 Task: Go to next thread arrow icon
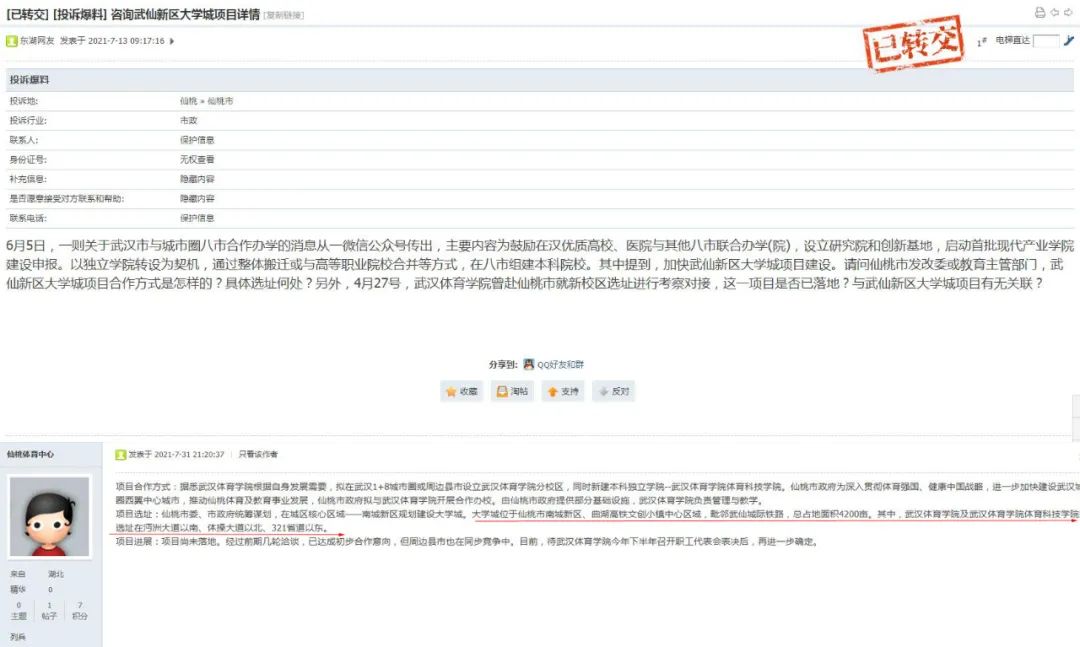tap(1069, 12)
